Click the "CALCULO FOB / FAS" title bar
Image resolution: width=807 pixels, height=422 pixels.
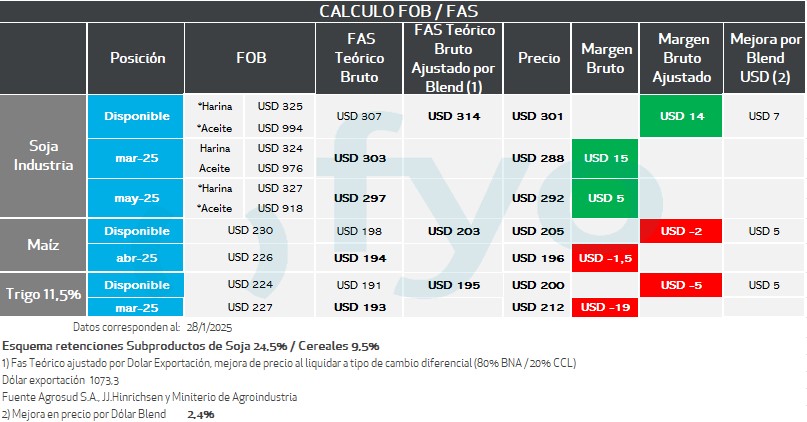click(x=403, y=11)
